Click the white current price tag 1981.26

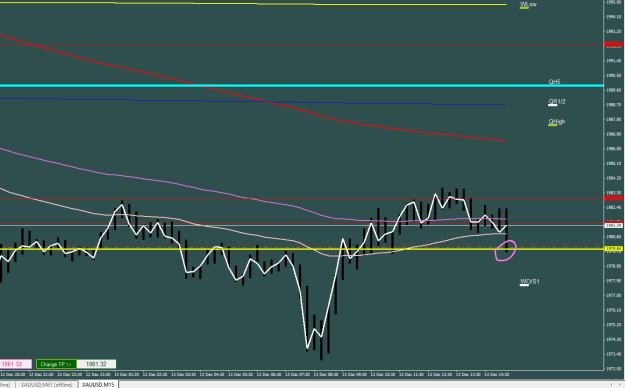pos(613,225)
